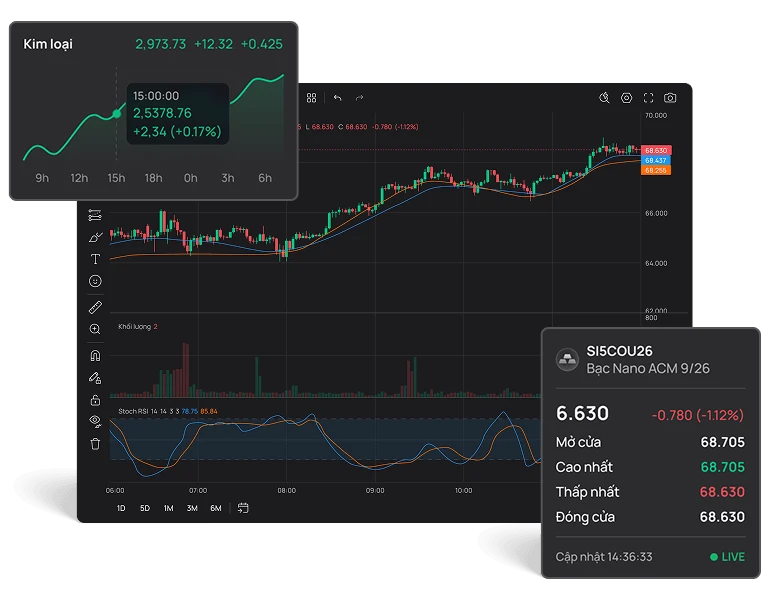
Task: Select the Brush drawing tool
Action: coord(95,237)
